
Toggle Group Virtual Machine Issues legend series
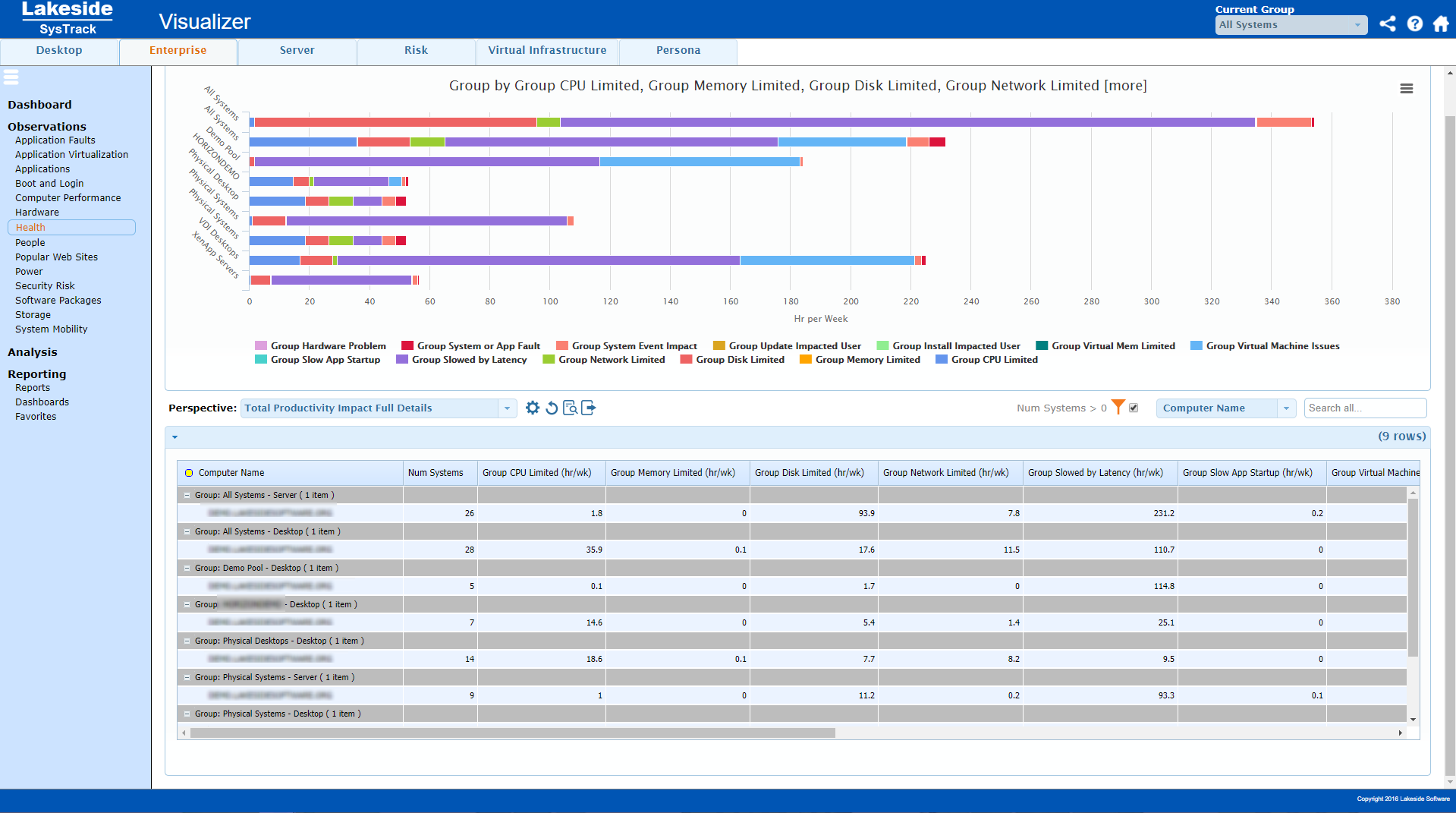(x=1265, y=346)
